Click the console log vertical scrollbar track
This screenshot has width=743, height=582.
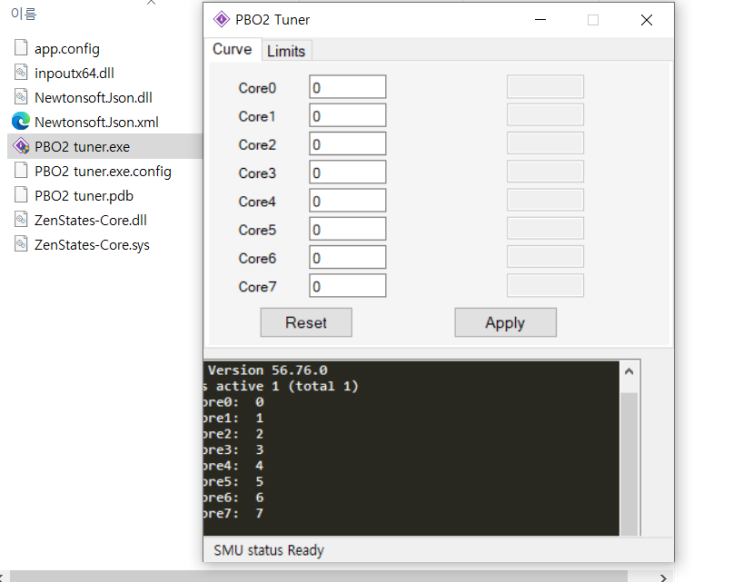[x=629, y=460]
